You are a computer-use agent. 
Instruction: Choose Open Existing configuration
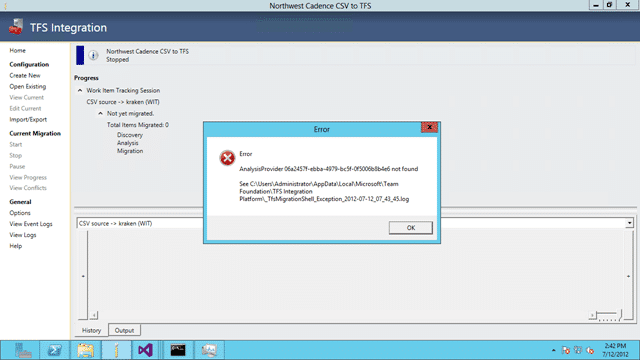click(28, 87)
